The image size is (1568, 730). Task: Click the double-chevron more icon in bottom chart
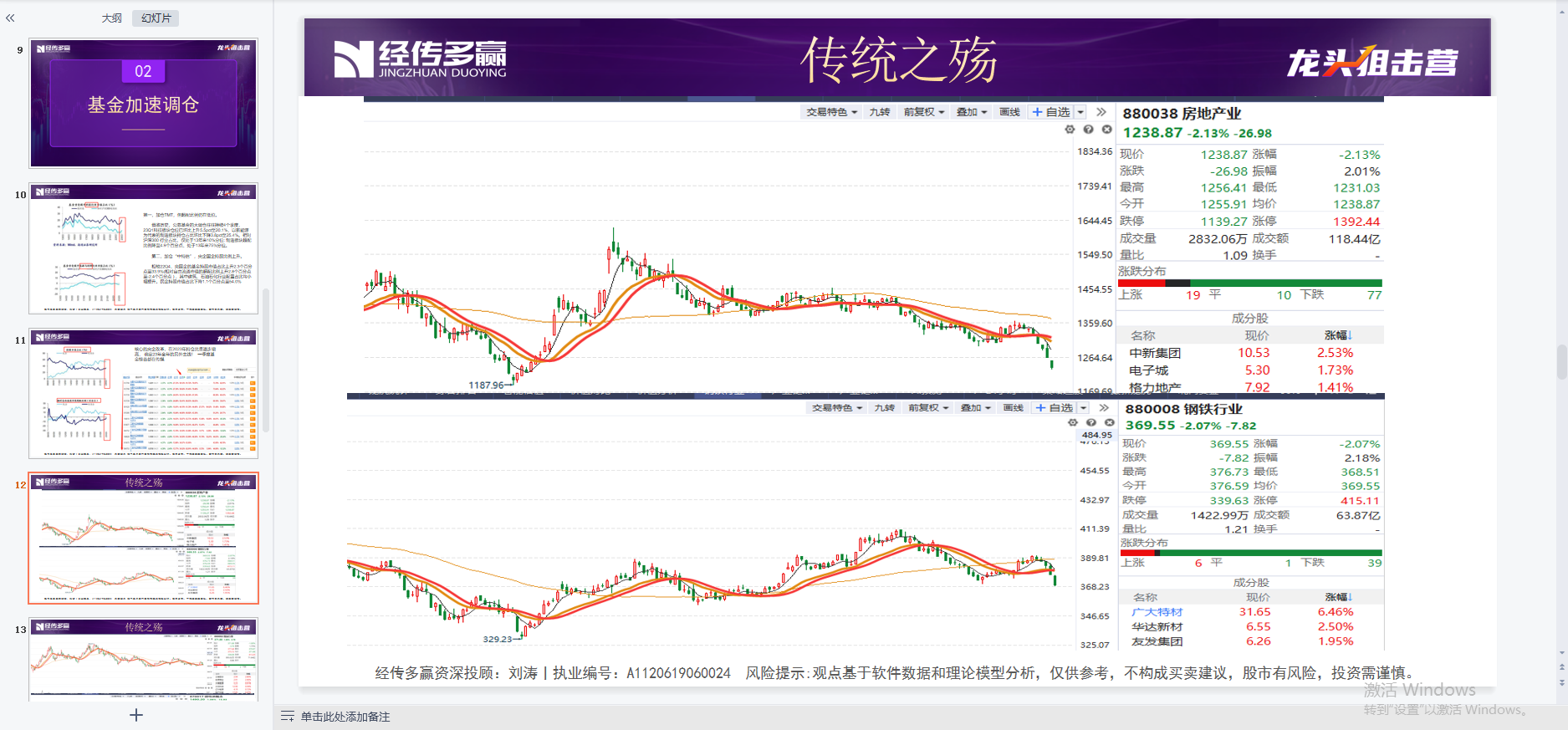pyautogui.click(x=1104, y=408)
